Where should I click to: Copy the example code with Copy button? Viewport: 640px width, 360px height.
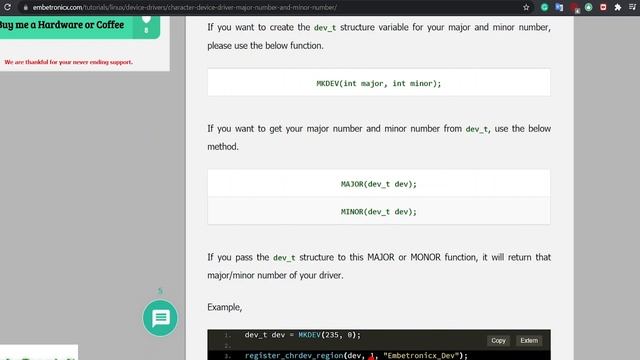498,340
